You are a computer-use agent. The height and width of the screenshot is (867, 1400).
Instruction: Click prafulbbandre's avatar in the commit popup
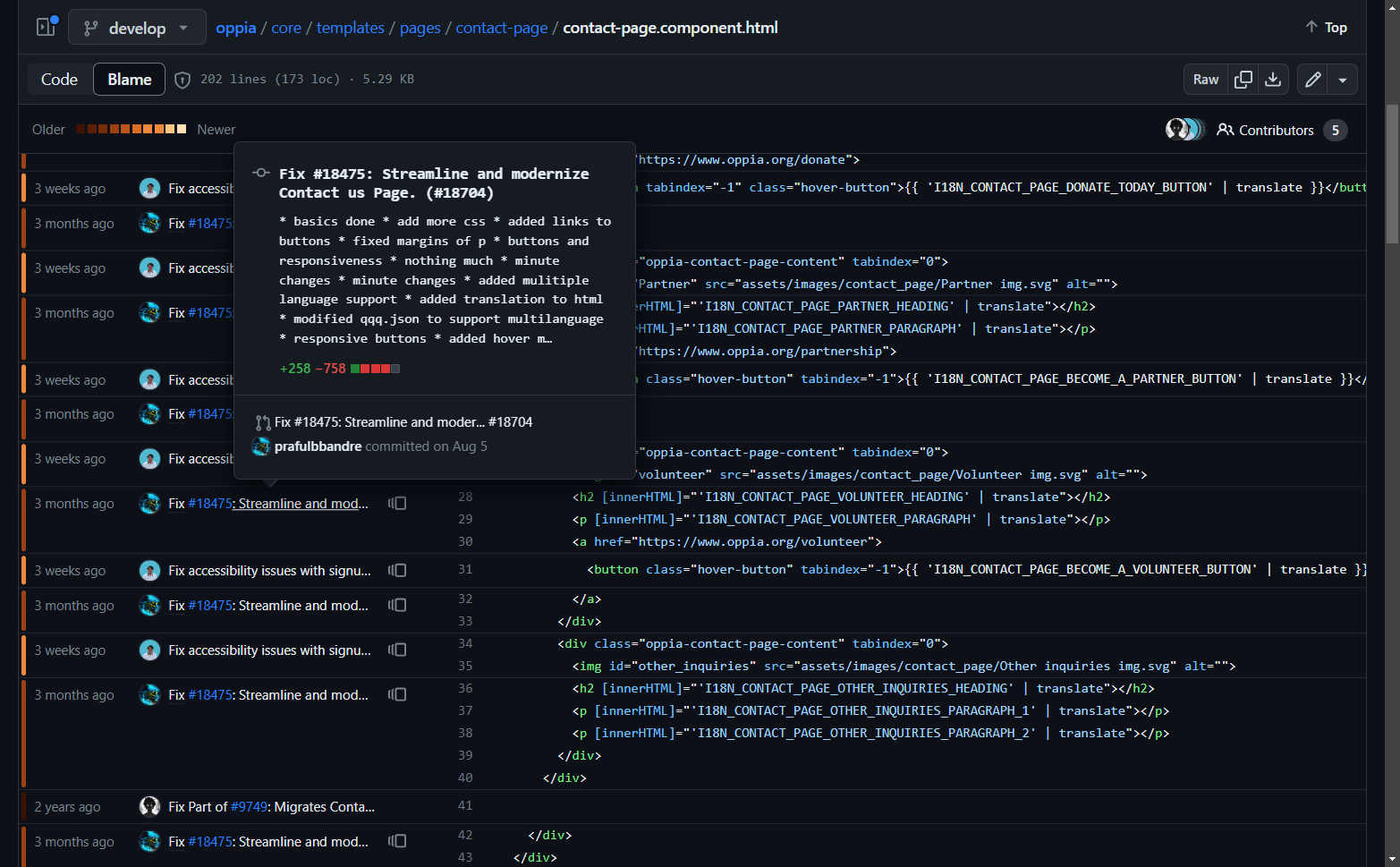[x=261, y=446]
